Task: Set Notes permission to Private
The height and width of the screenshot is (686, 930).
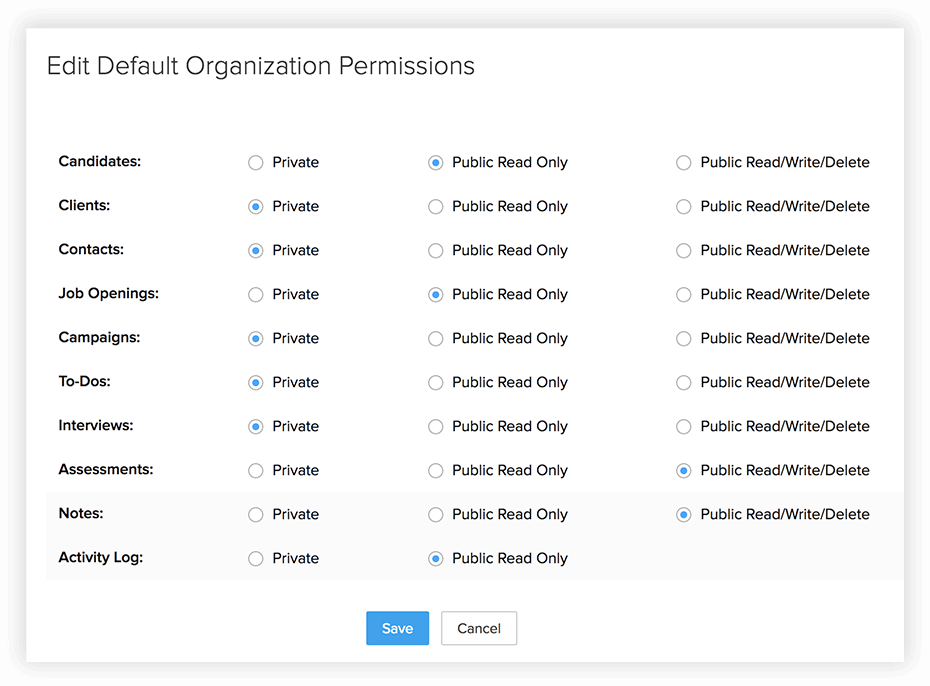Action: click(x=256, y=515)
